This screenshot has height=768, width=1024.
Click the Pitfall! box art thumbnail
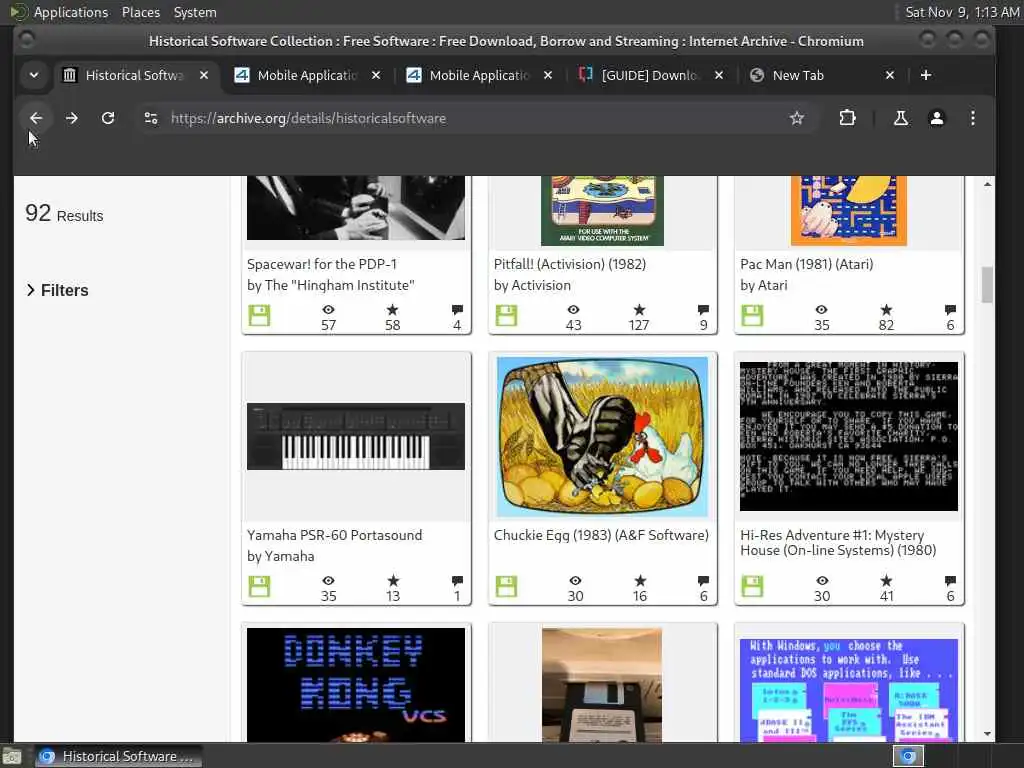(x=602, y=210)
